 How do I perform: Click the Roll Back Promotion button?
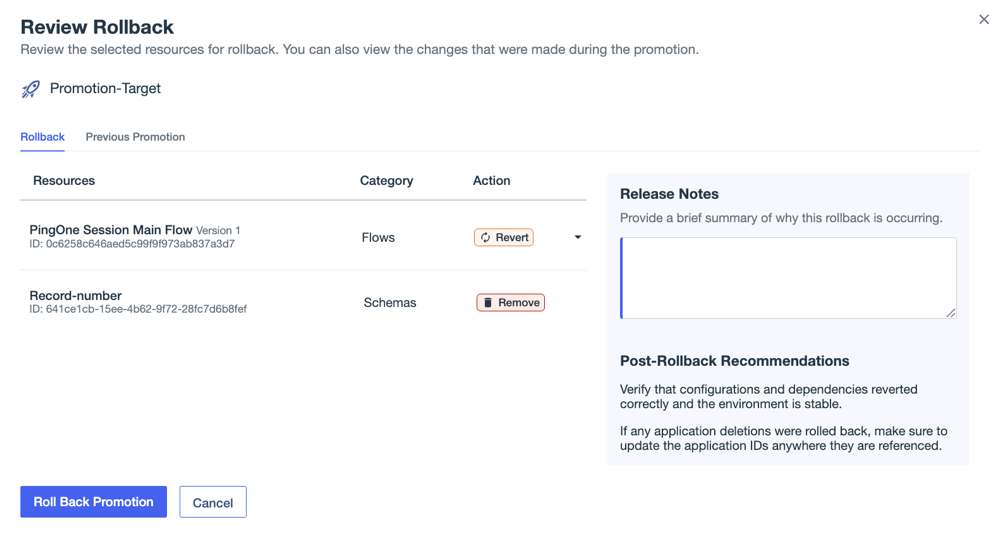click(94, 502)
